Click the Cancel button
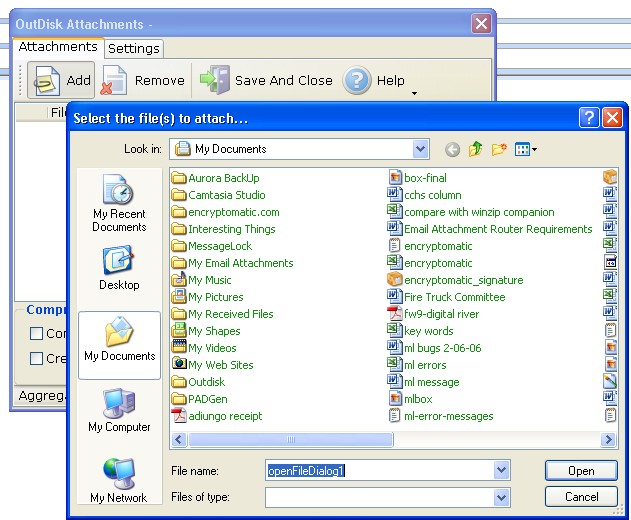Image resolution: width=631 pixels, height=520 pixels. pos(581,497)
